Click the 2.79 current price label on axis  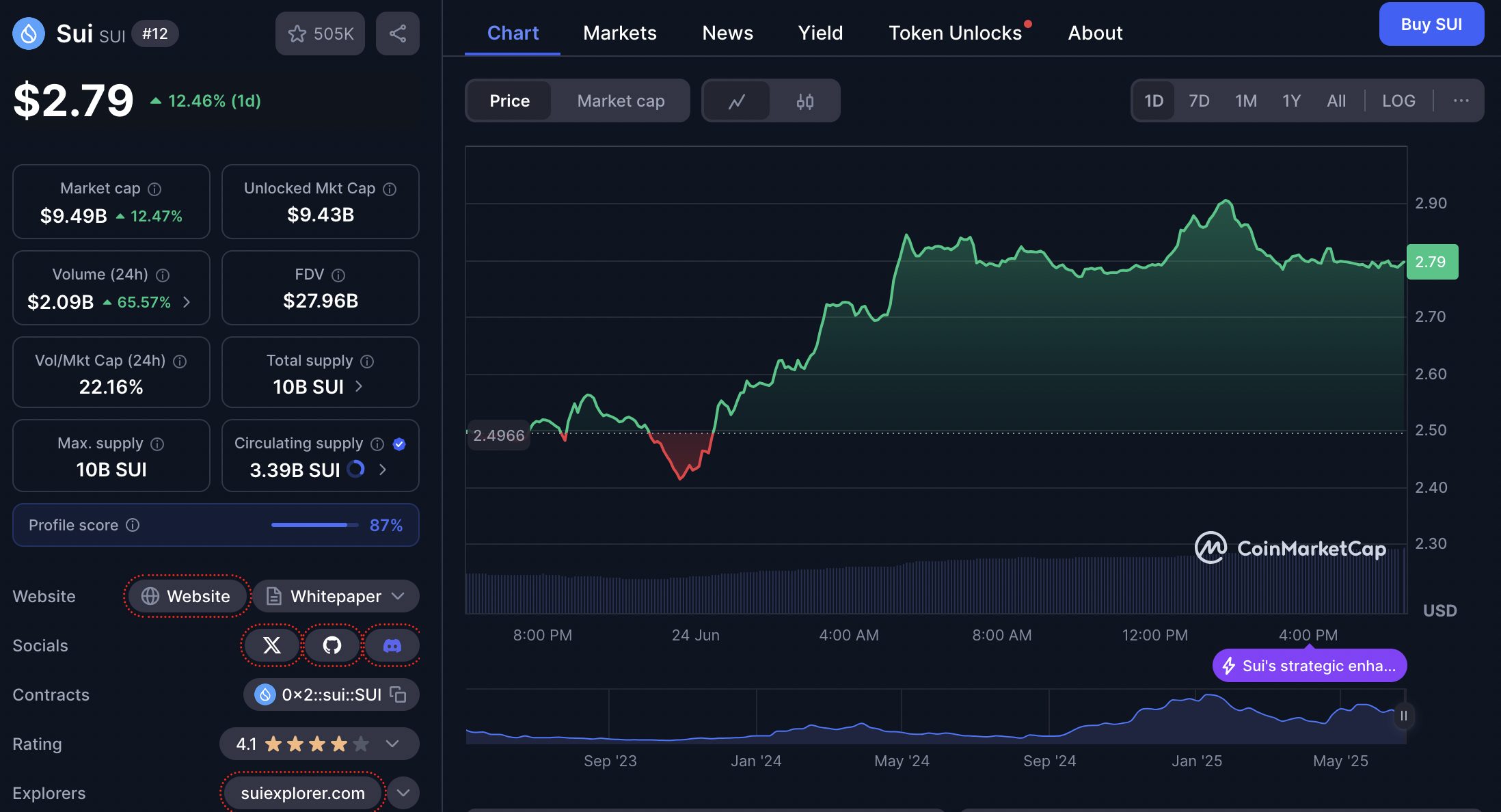(1432, 262)
